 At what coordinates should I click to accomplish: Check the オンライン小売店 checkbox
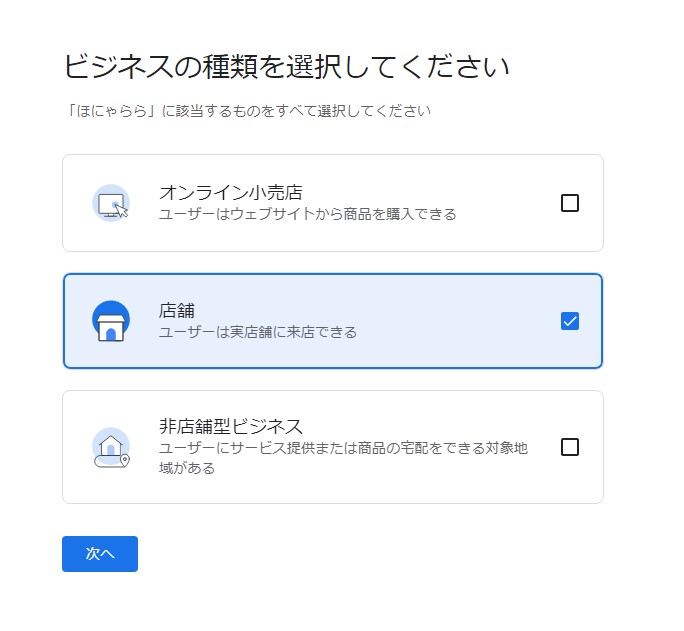570,203
